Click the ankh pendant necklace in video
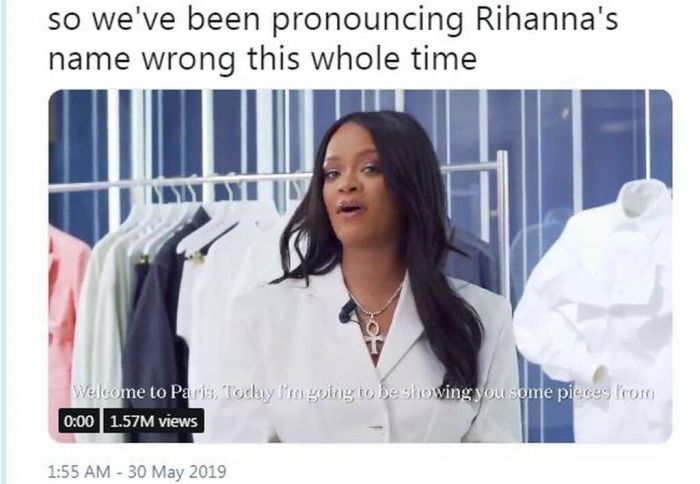Viewport: 700px width, 484px height. tap(373, 333)
